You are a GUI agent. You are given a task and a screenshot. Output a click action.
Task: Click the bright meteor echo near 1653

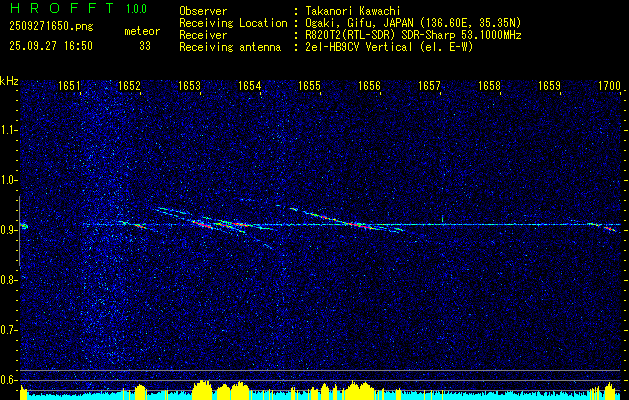pos(203,223)
